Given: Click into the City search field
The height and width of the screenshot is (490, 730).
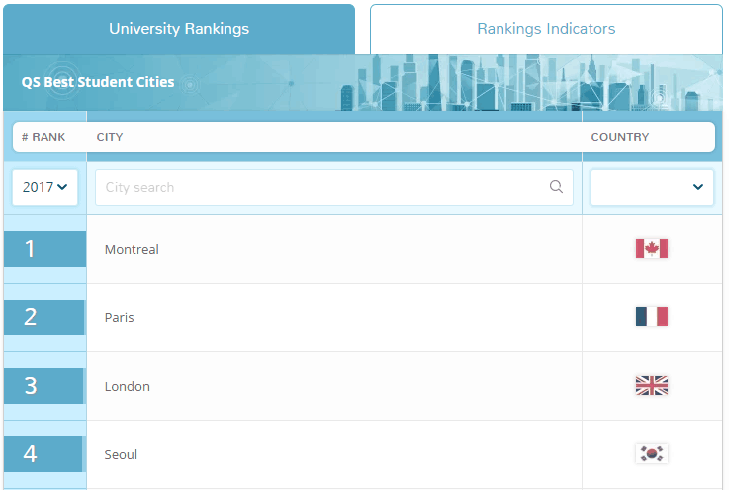Looking at the screenshot, I should click(334, 187).
